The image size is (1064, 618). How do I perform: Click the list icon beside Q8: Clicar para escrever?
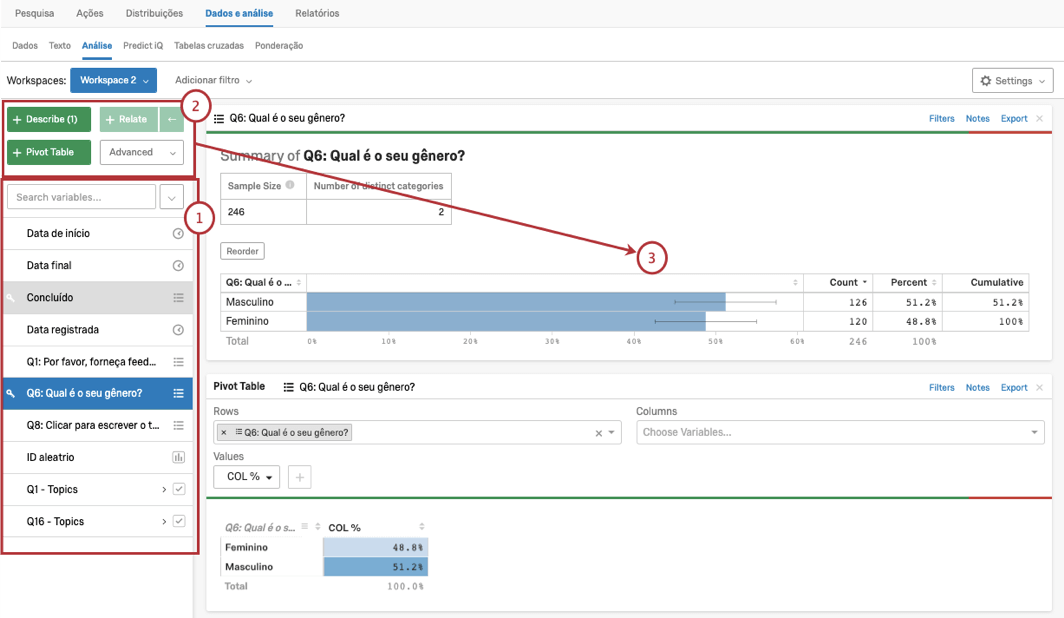click(x=178, y=425)
